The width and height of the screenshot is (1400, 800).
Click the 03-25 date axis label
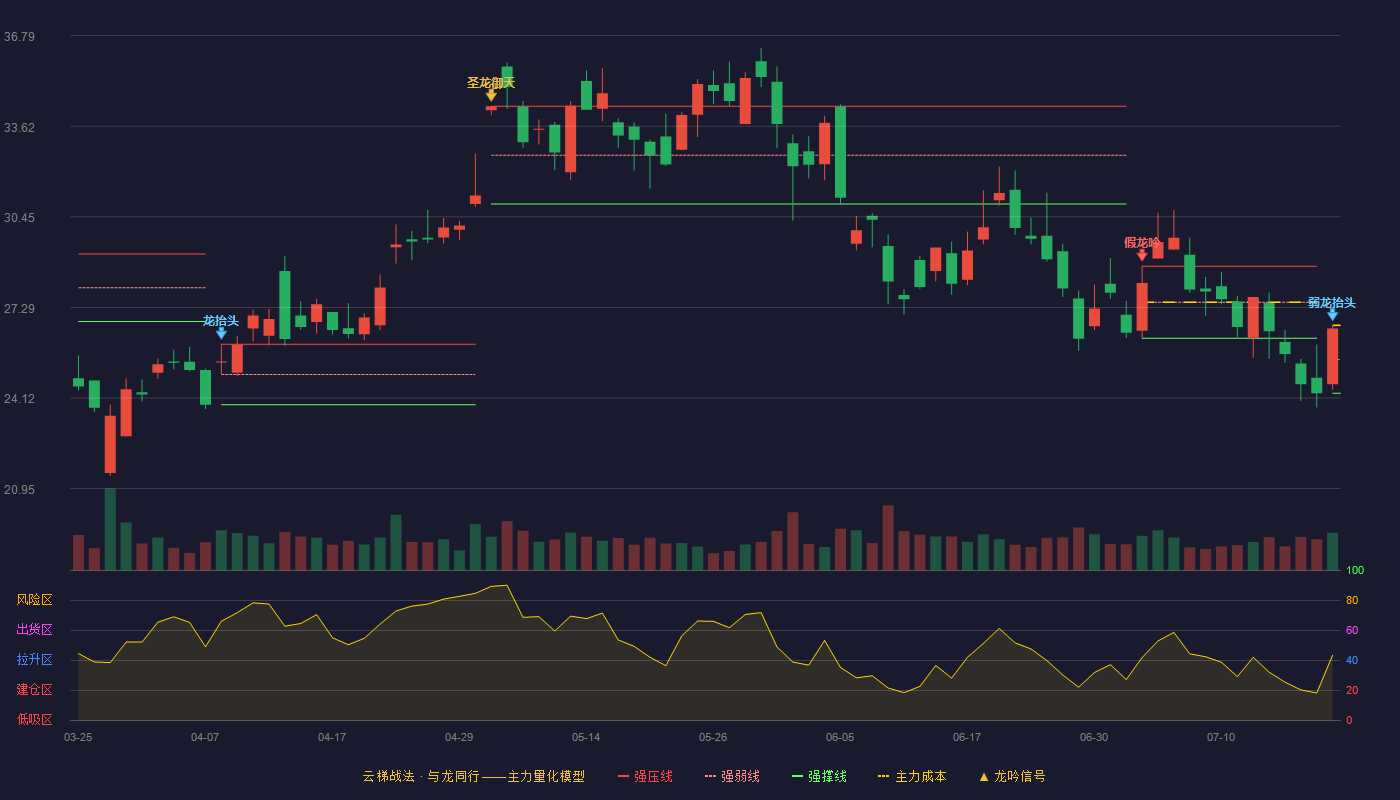78,737
